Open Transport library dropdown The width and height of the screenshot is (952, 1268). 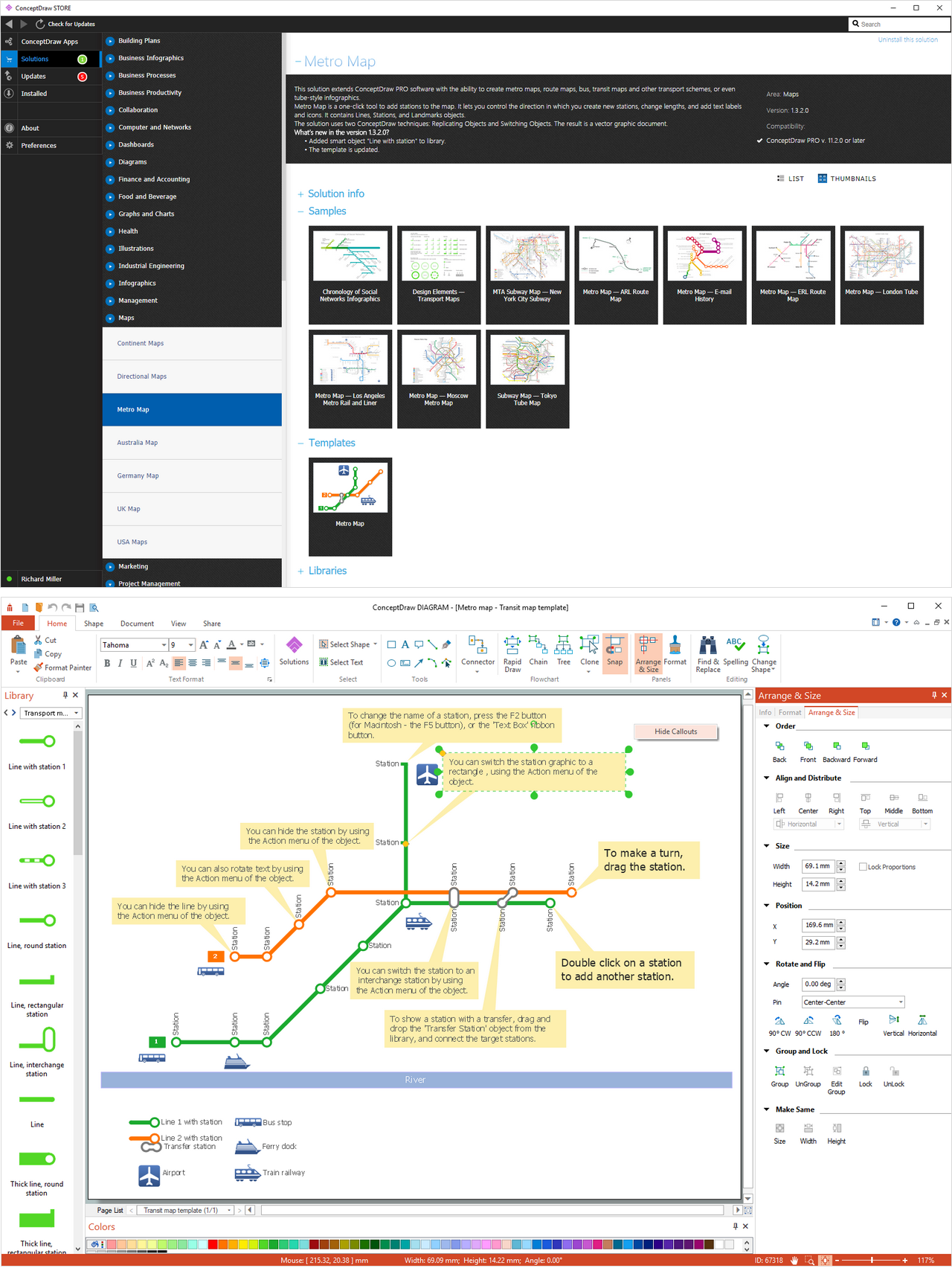[x=51, y=713]
